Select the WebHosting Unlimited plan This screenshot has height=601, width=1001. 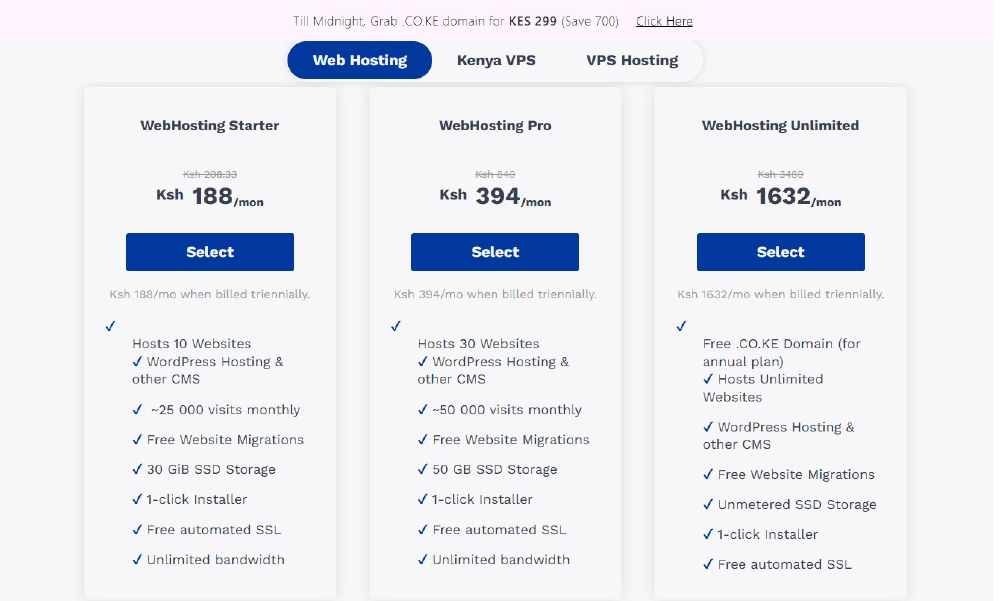[x=780, y=252]
